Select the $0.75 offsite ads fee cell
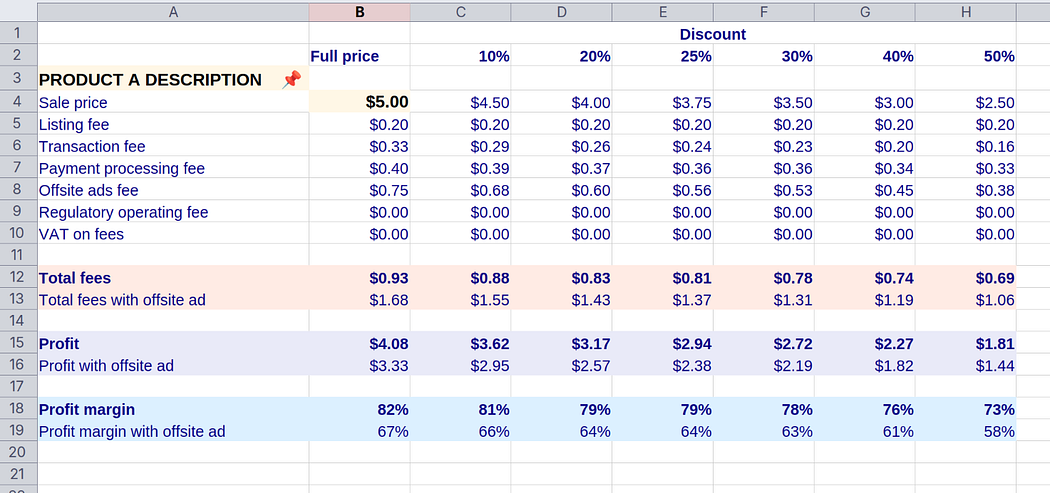1050x493 pixels. [360, 190]
